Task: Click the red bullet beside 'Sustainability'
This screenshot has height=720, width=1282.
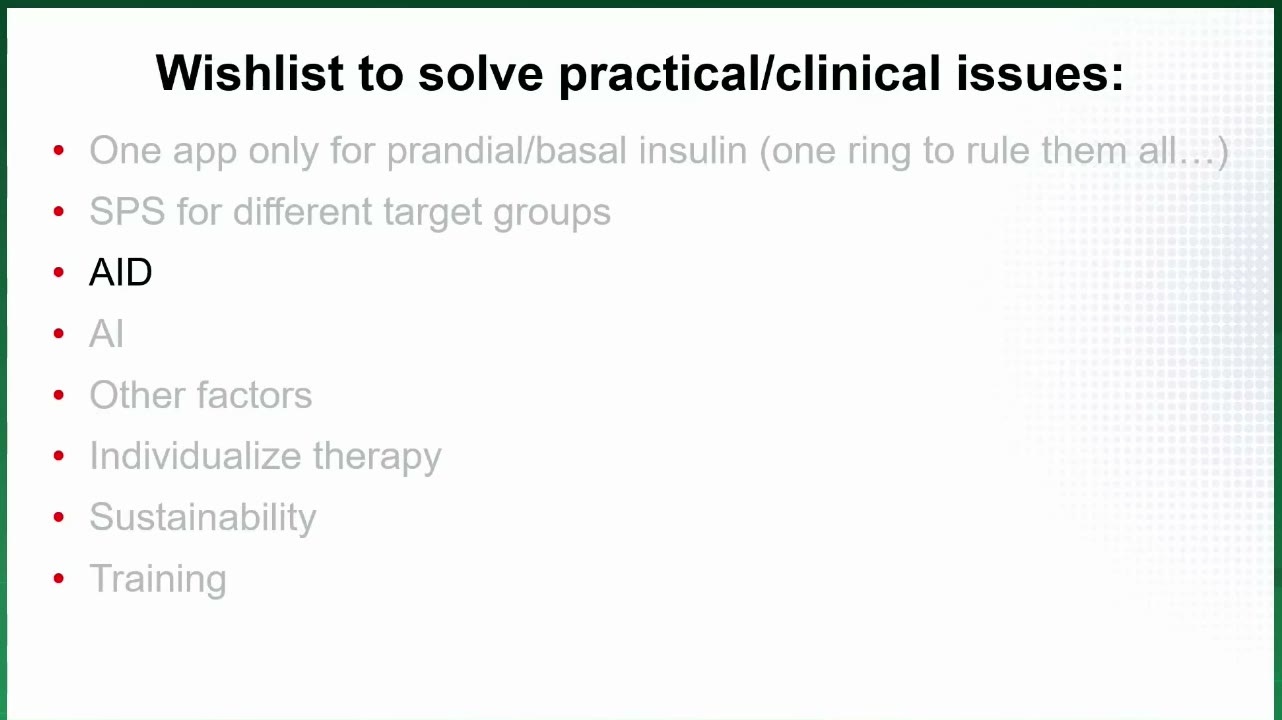Action: tap(59, 517)
